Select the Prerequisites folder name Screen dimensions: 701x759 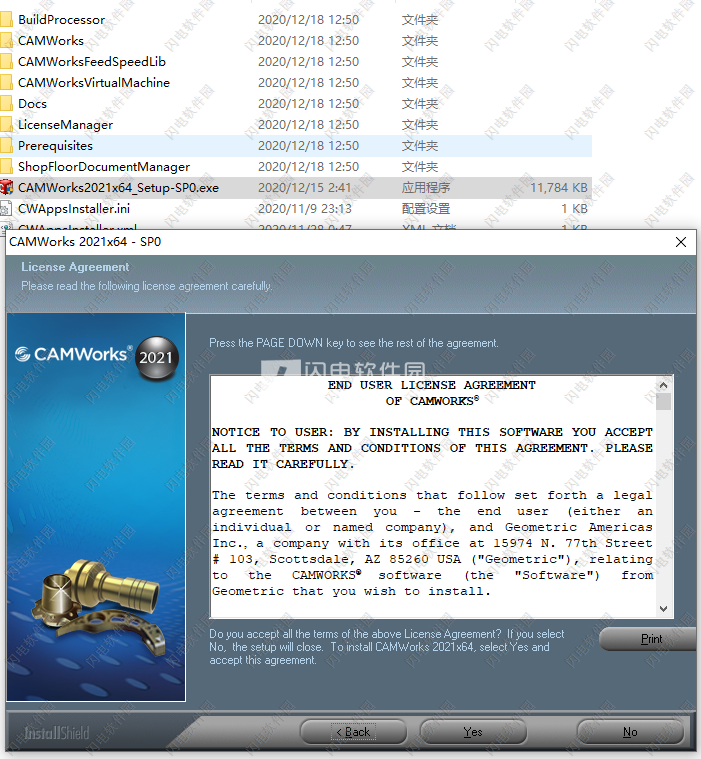pos(55,146)
